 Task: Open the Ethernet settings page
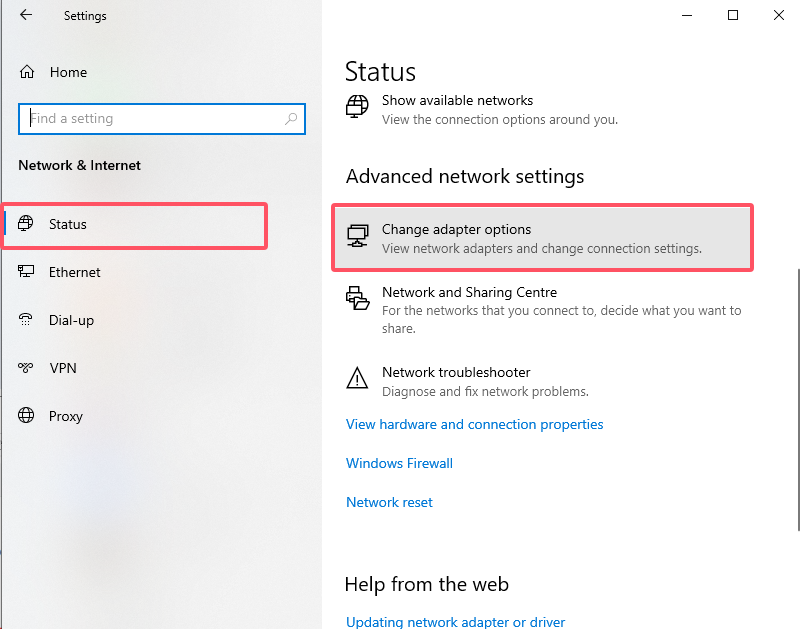point(75,272)
